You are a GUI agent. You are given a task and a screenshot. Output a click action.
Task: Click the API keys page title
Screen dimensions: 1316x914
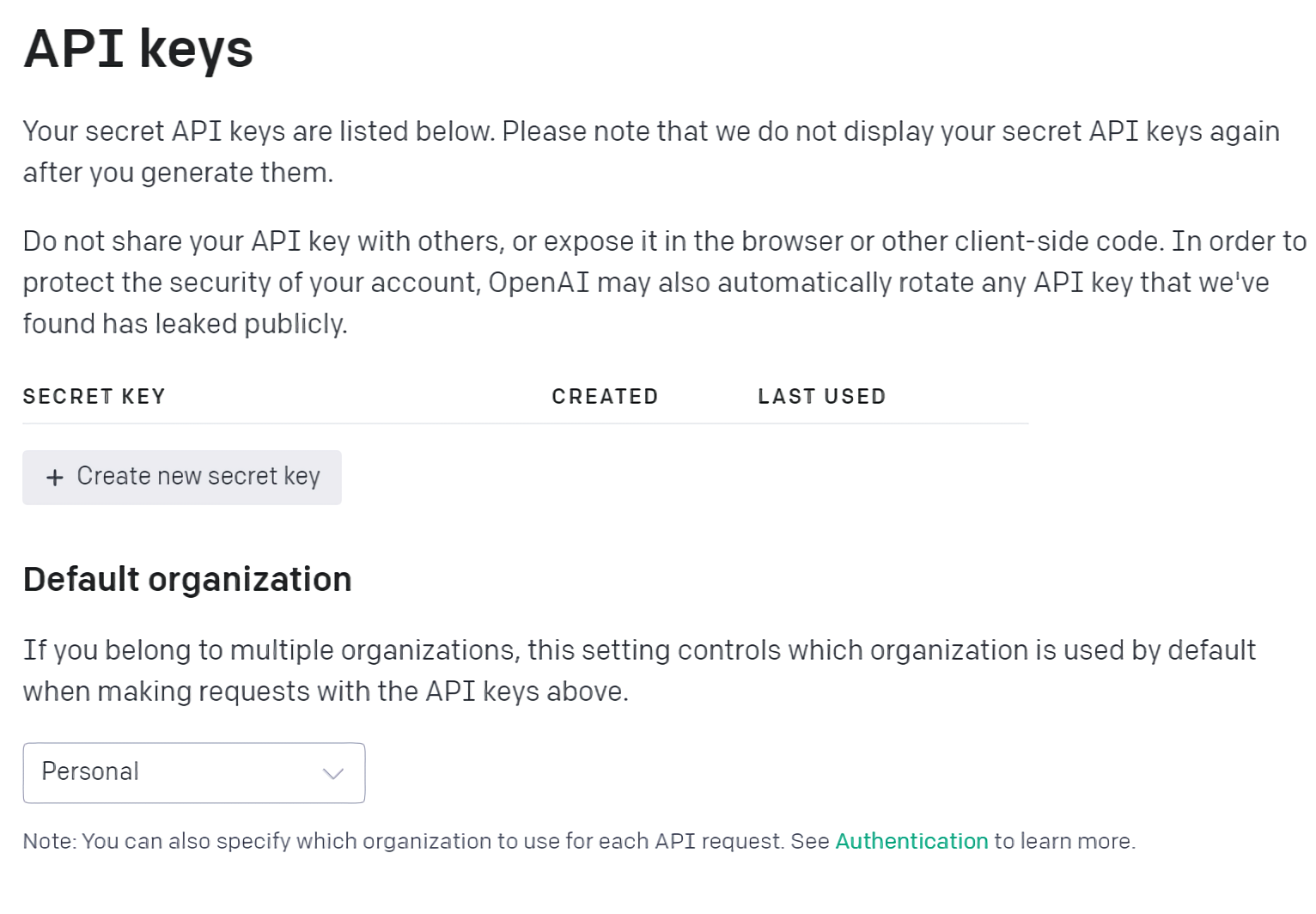click(138, 49)
